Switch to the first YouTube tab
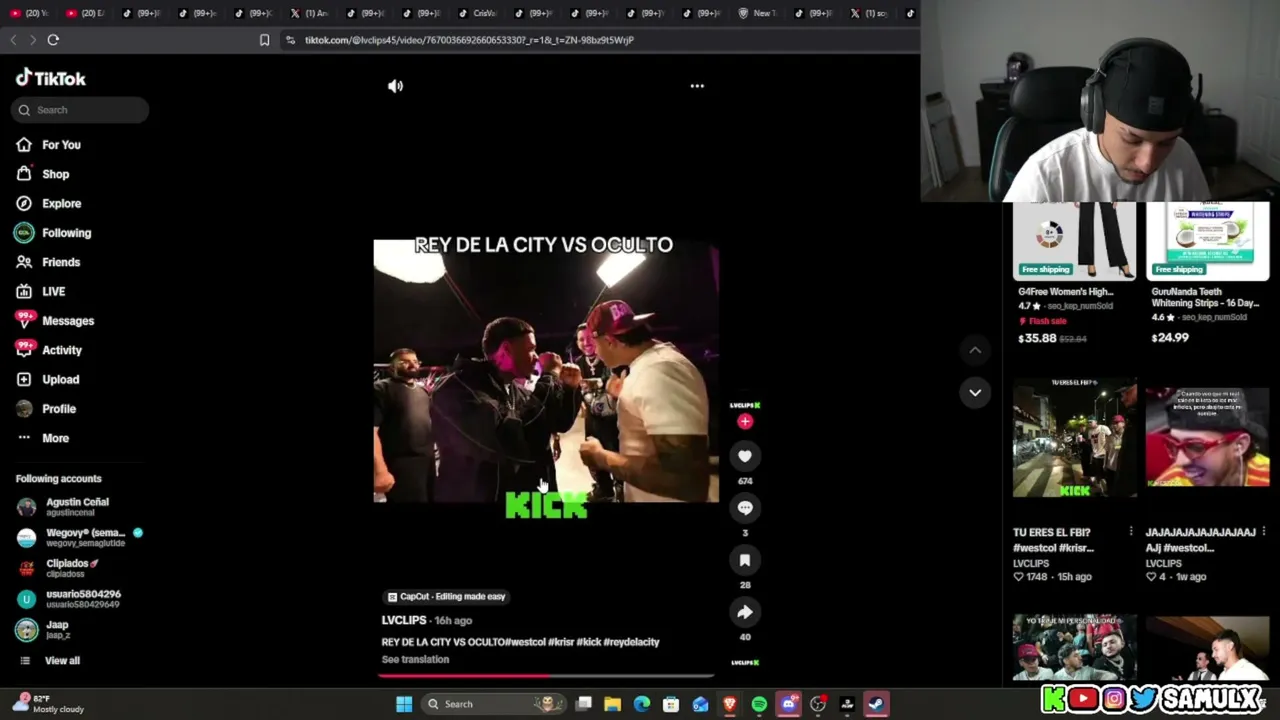This screenshot has width=1280, height=720. (x=30, y=13)
